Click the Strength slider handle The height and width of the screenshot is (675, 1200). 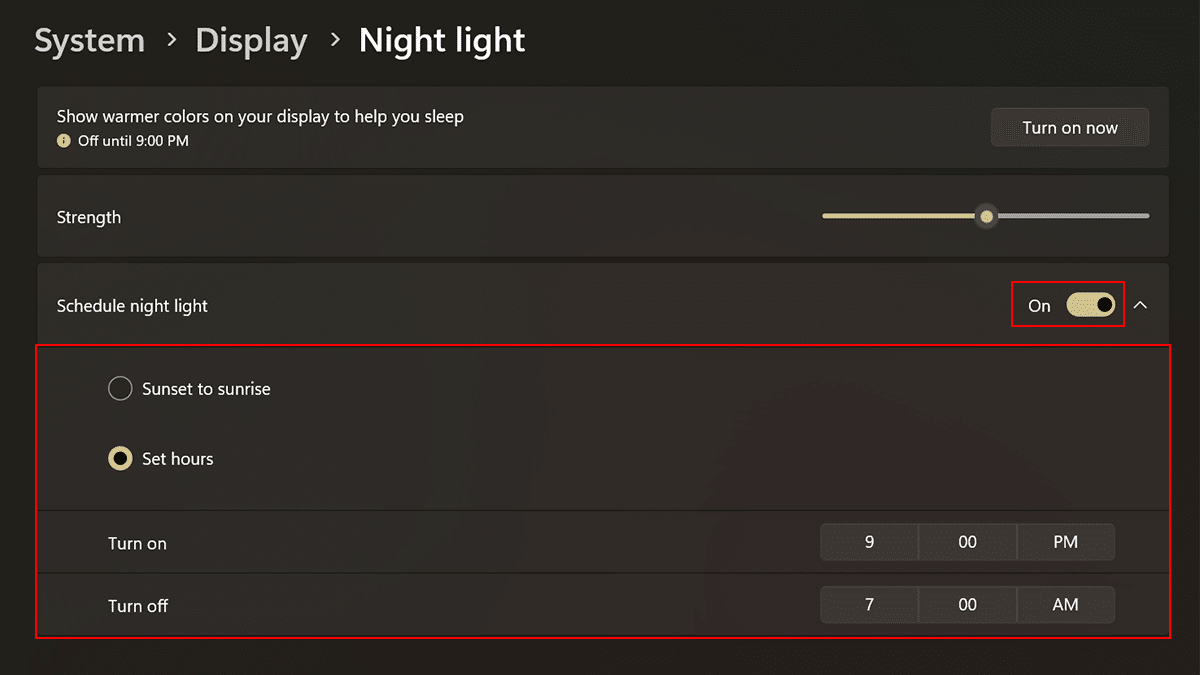[987, 216]
